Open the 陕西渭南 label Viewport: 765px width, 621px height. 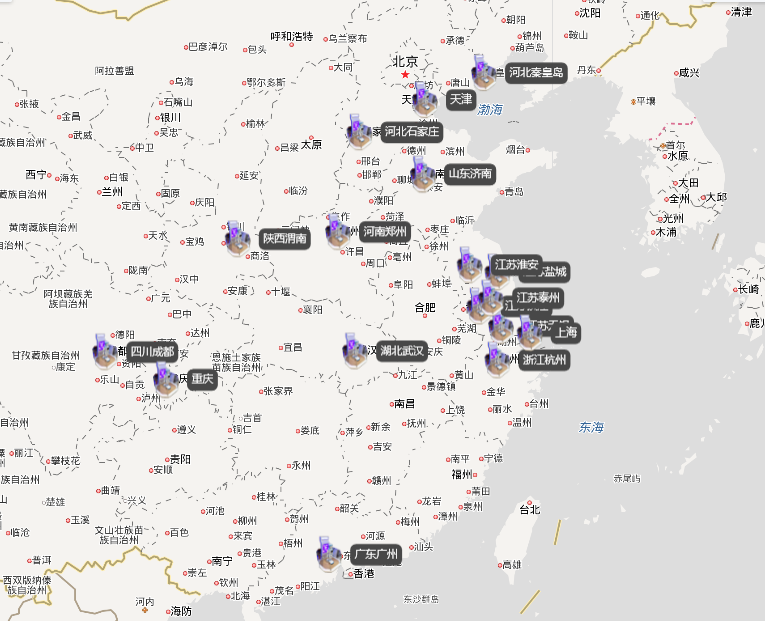[x=285, y=239]
